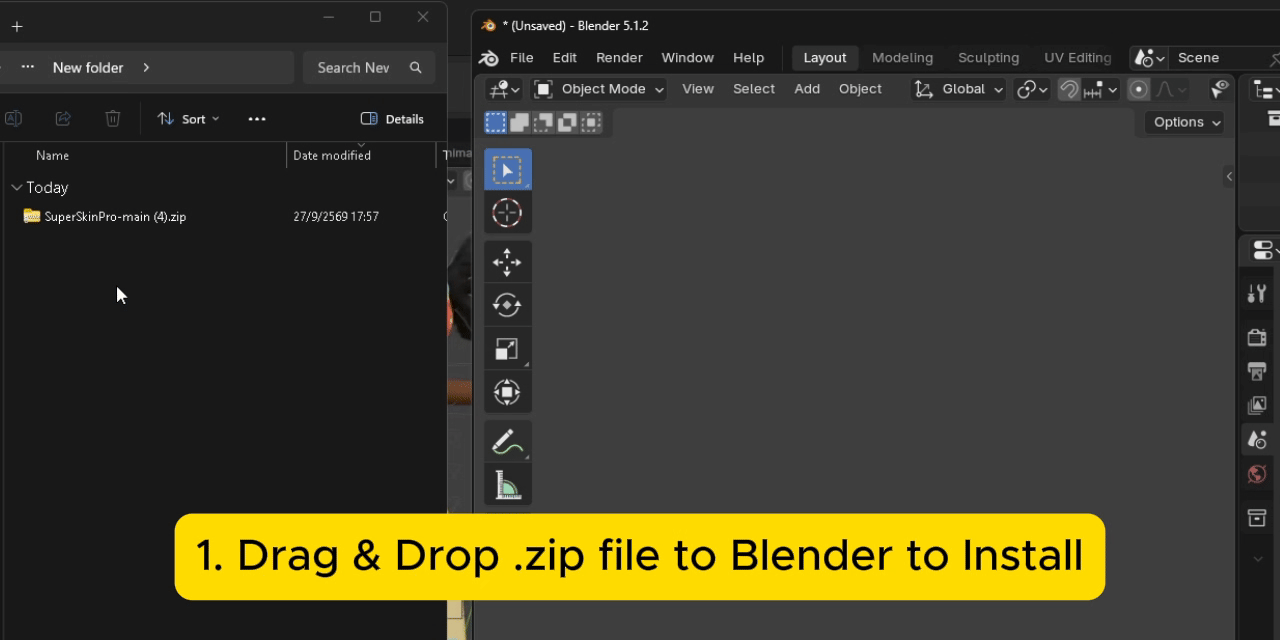Switch to the Sculpting workspace tab
Viewport: 1280px width, 640px height.
988,58
